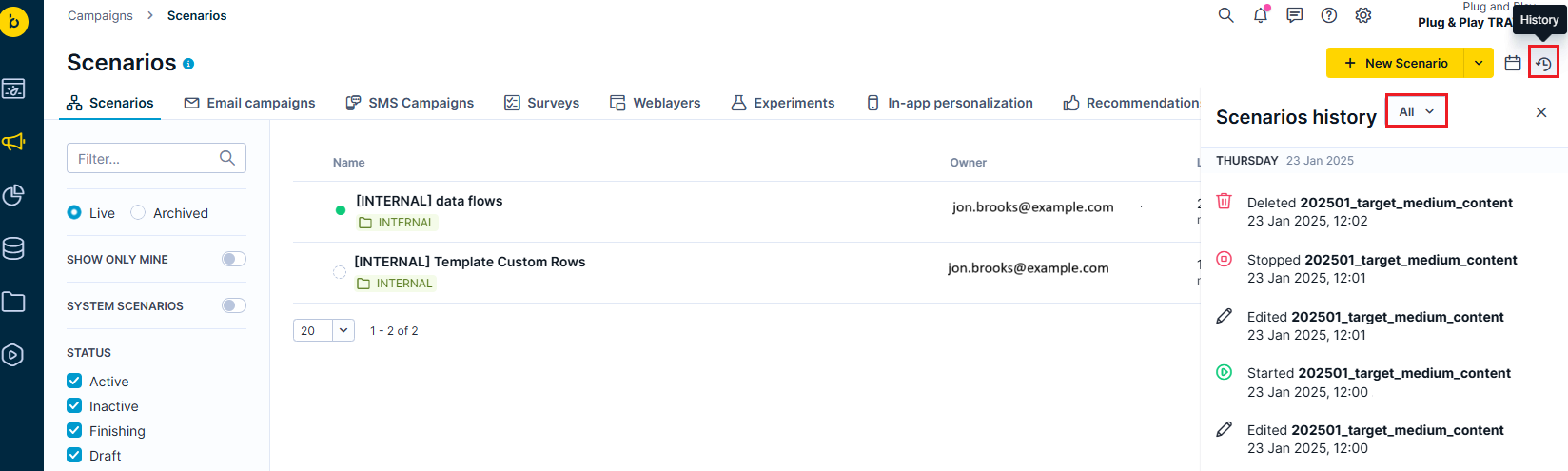Toggle the Show Only Mine switch
Viewport: 1568px width, 471px height.
click(234, 259)
